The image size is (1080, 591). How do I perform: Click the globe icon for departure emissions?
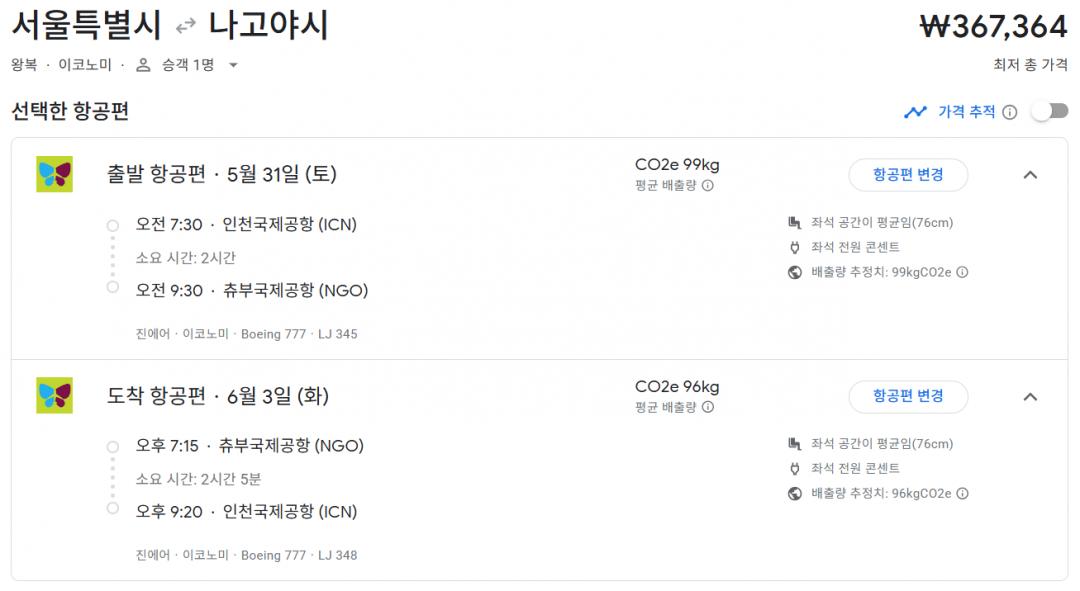coord(795,272)
